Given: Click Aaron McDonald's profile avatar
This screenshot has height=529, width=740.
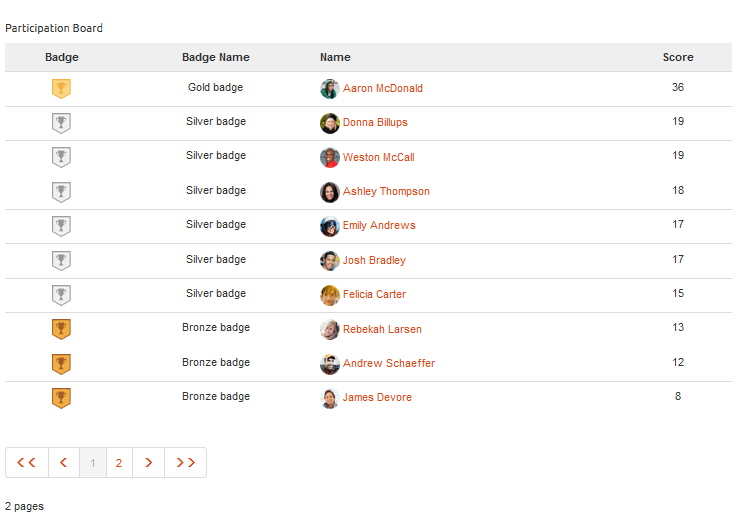Looking at the screenshot, I should (330, 89).
